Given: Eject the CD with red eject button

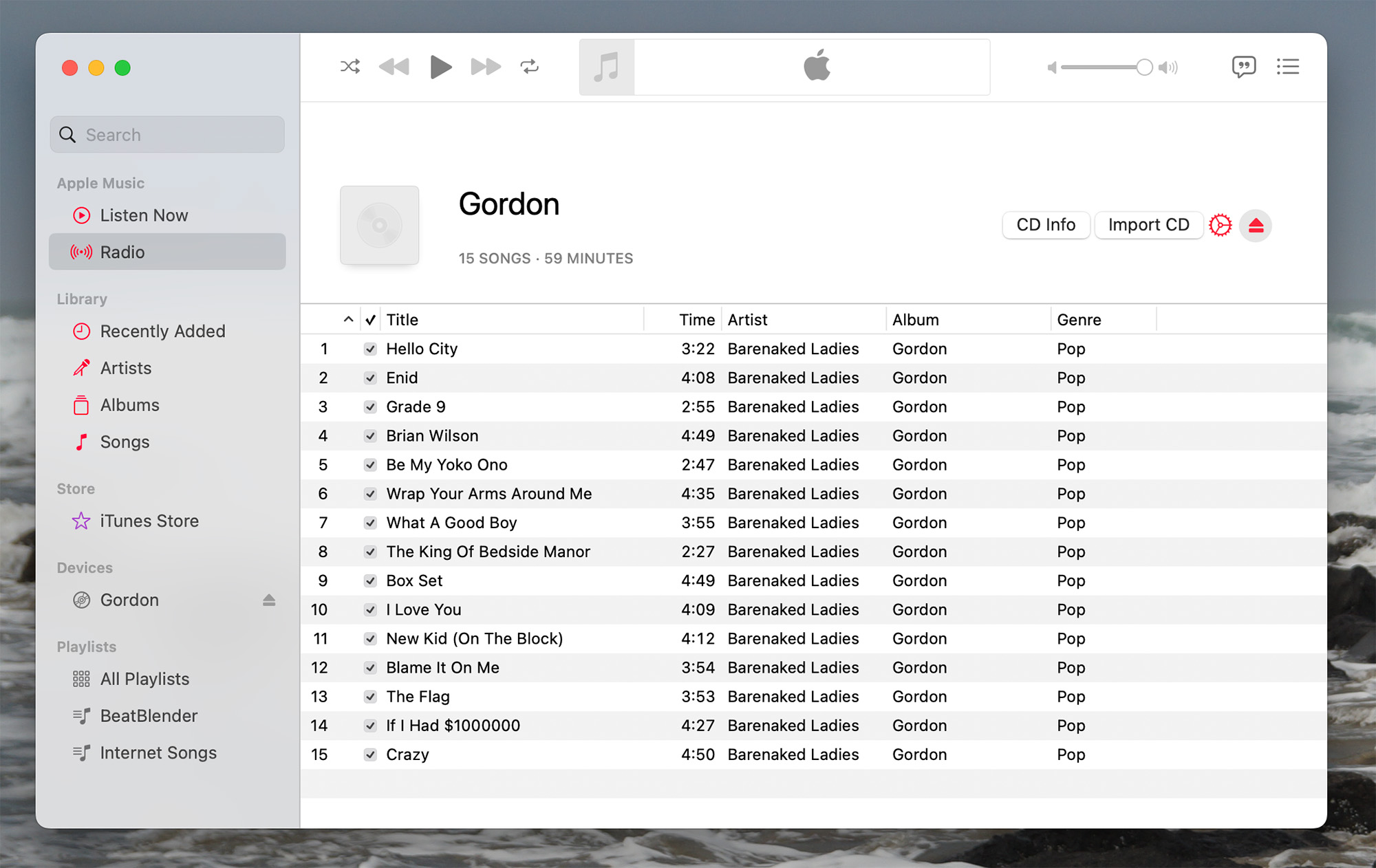Looking at the screenshot, I should pyautogui.click(x=1256, y=225).
